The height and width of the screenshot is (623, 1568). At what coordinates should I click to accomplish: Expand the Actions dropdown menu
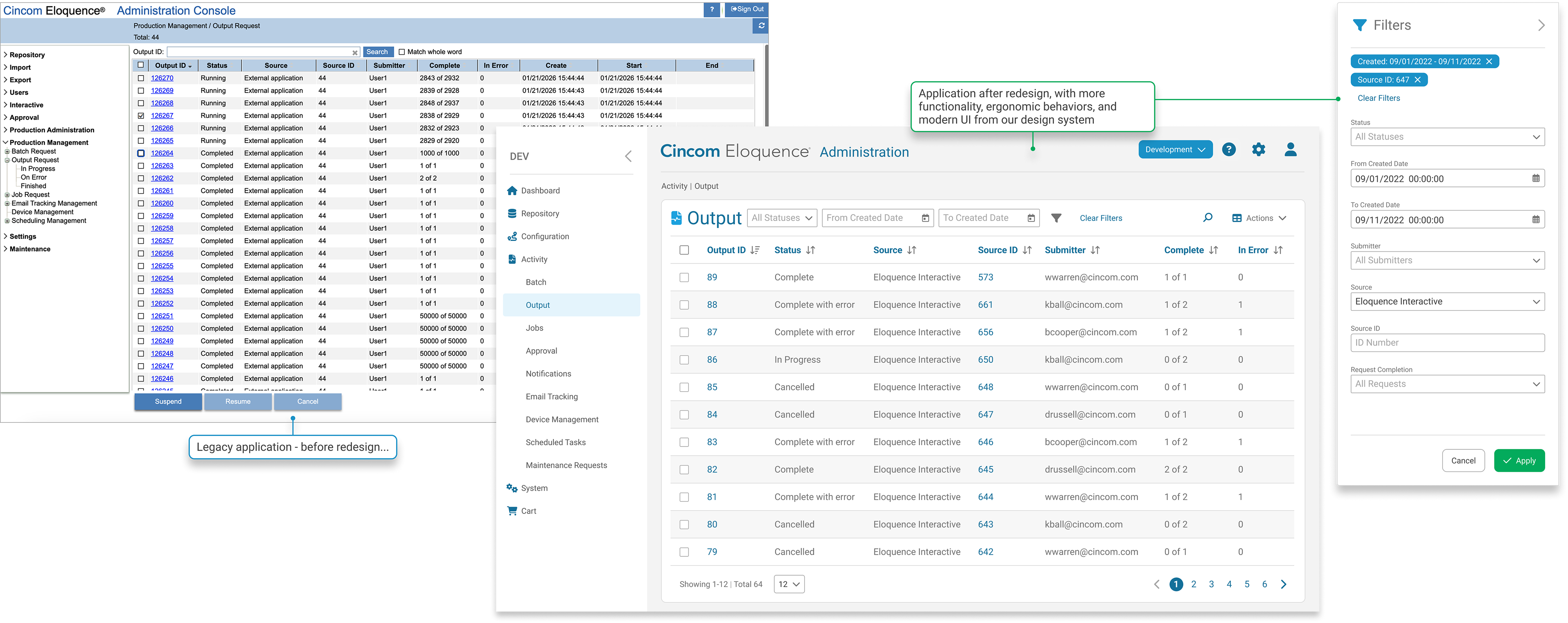(1259, 218)
